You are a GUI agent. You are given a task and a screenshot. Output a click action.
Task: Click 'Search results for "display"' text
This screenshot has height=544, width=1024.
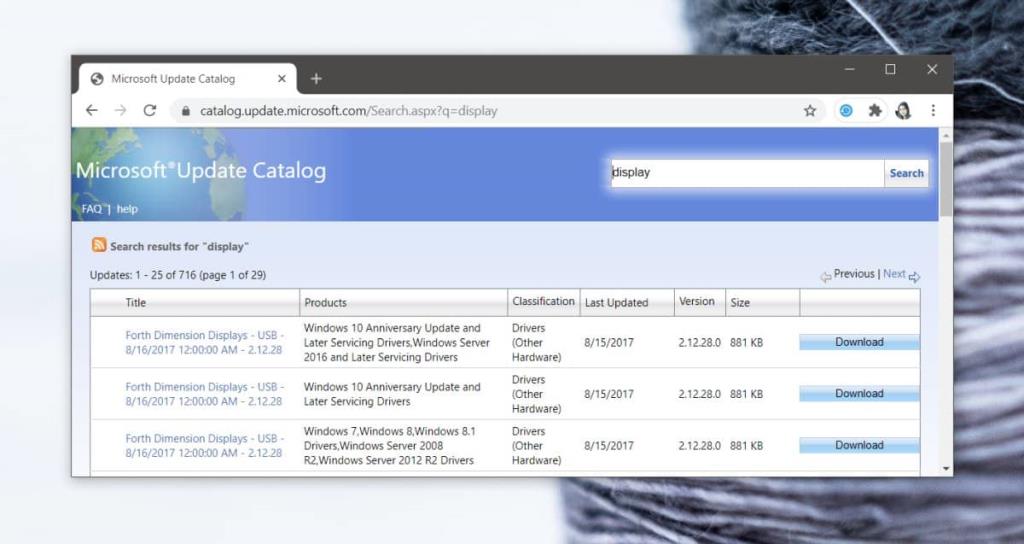pyautogui.click(x=180, y=246)
